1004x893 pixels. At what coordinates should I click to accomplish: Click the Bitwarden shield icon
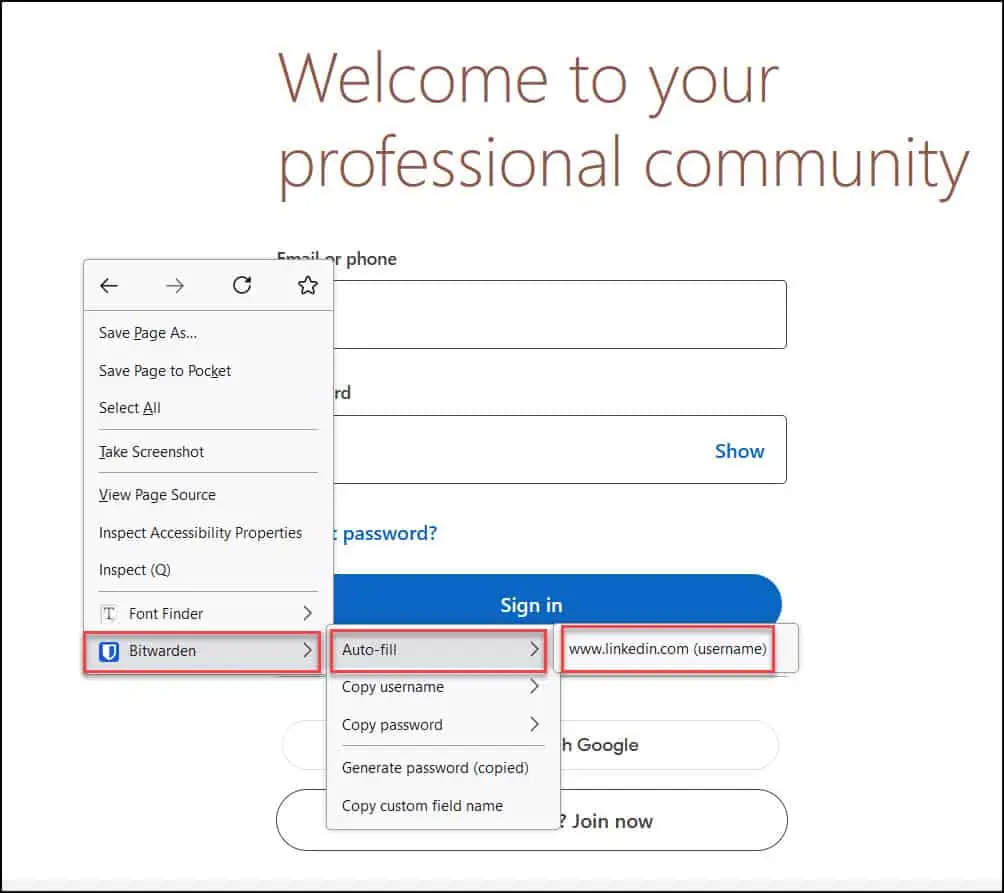[109, 651]
